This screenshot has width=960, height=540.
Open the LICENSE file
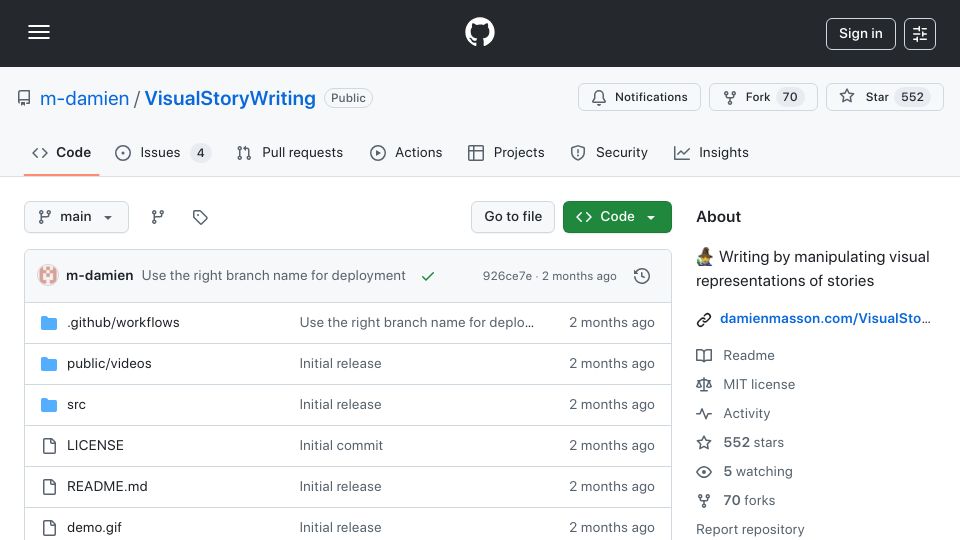[x=95, y=446]
